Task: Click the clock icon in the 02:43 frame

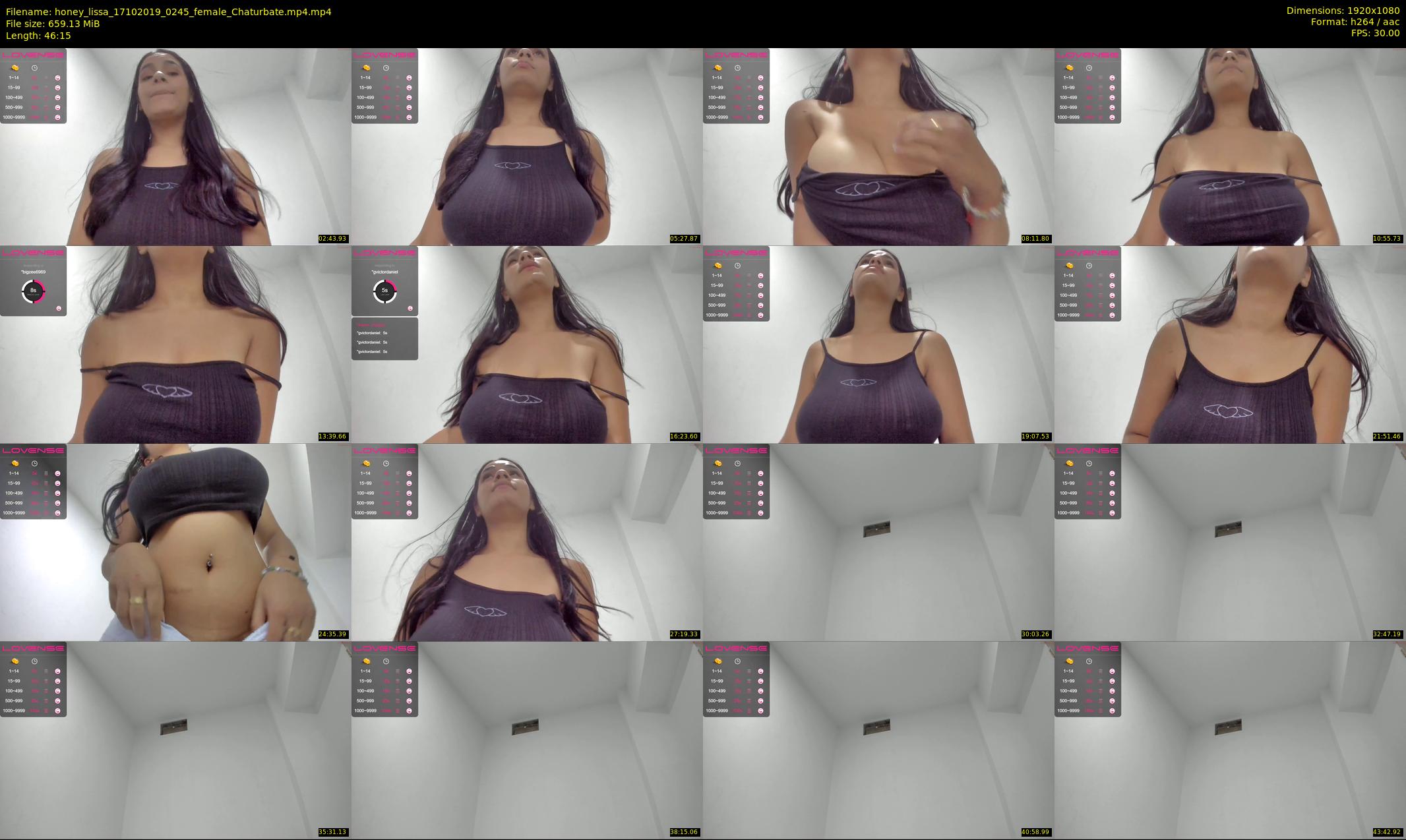Action: point(34,68)
